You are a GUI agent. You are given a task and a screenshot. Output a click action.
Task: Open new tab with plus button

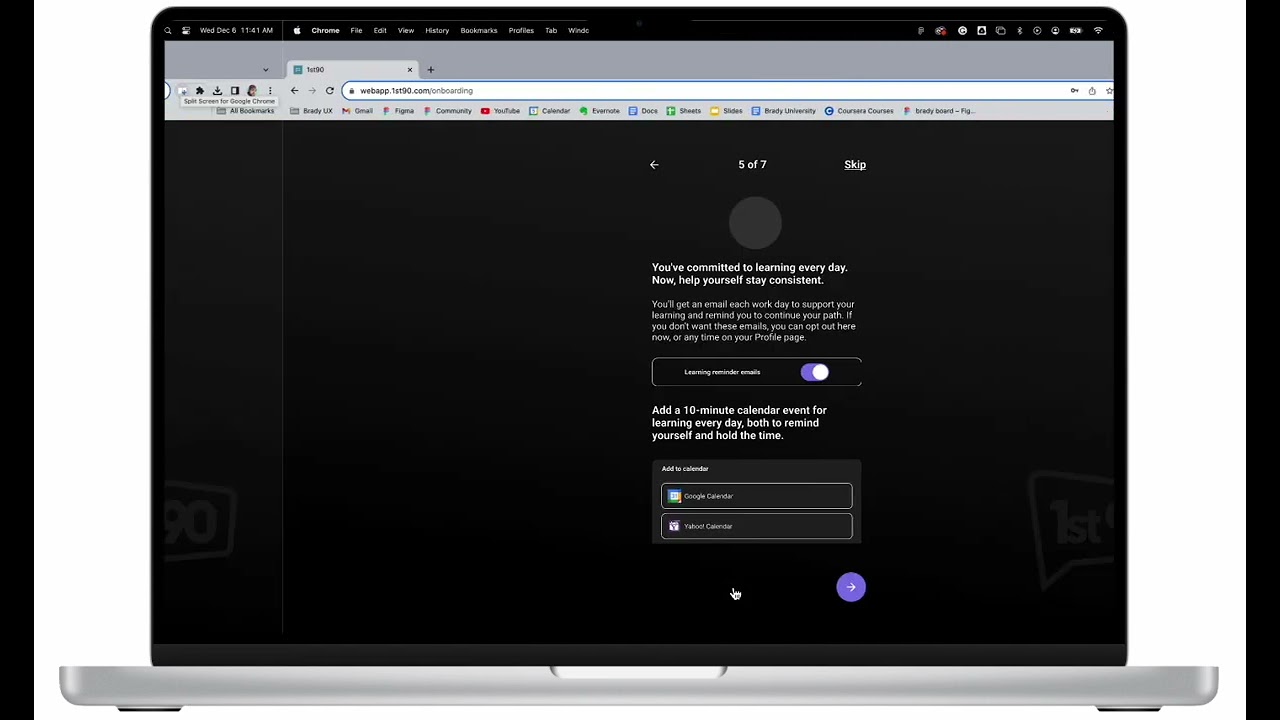point(431,70)
